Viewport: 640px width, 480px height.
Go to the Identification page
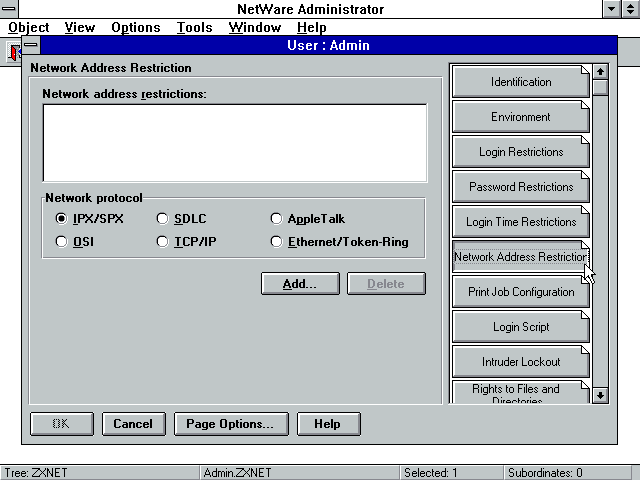tap(521, 82)
